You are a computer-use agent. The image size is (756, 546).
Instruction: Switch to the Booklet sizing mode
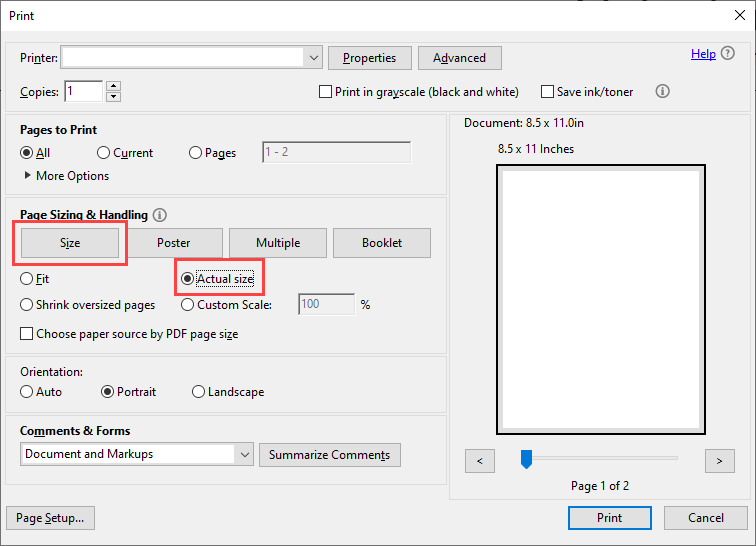point(382,243)
